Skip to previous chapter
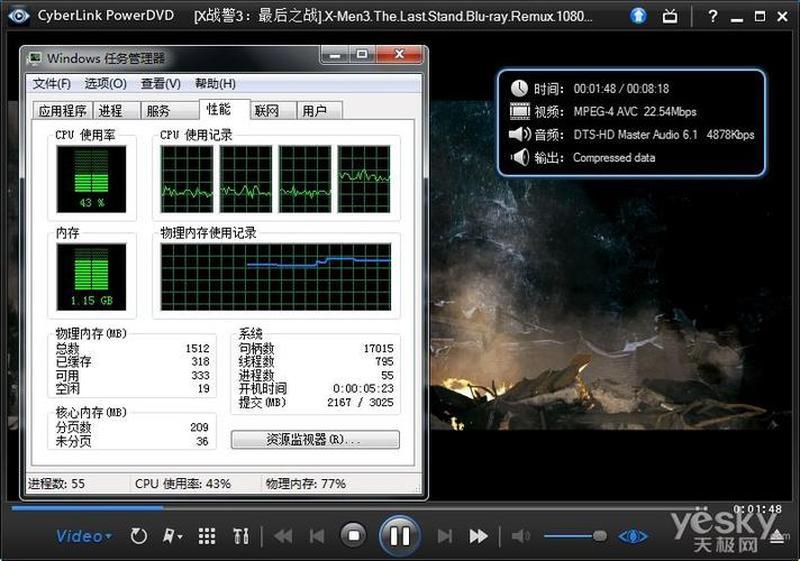The width and height of the screenshot is (800, 561). [317, 536]
